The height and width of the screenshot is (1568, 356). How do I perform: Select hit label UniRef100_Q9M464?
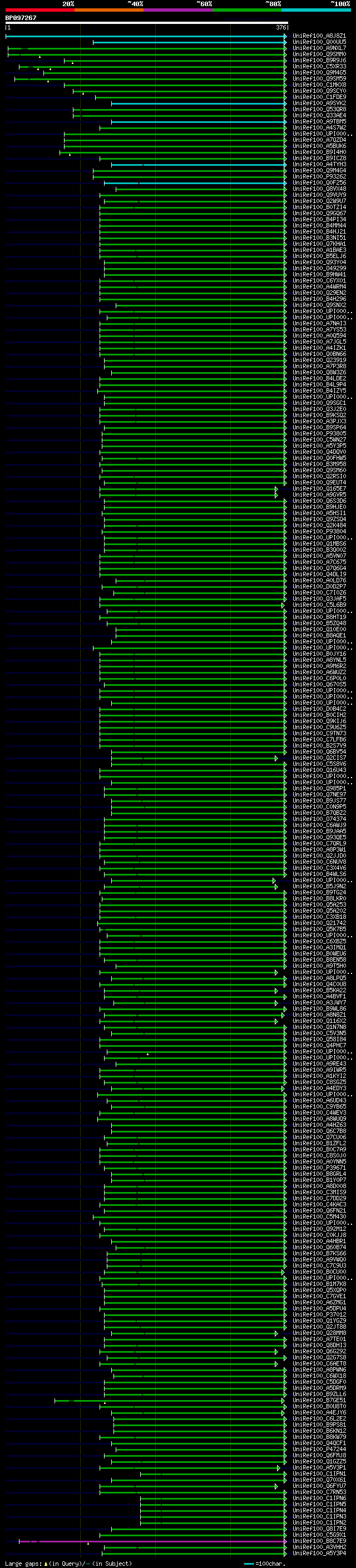(319, 170)
